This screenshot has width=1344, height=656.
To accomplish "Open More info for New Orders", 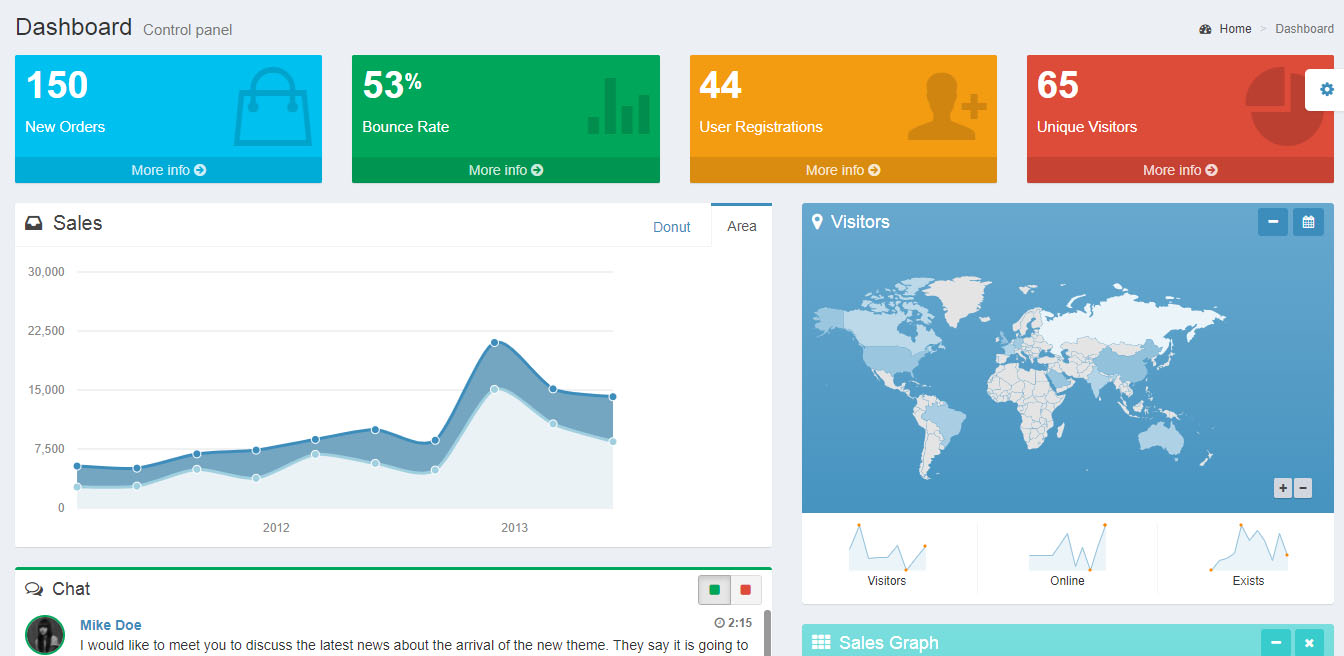I will point(168,170).
